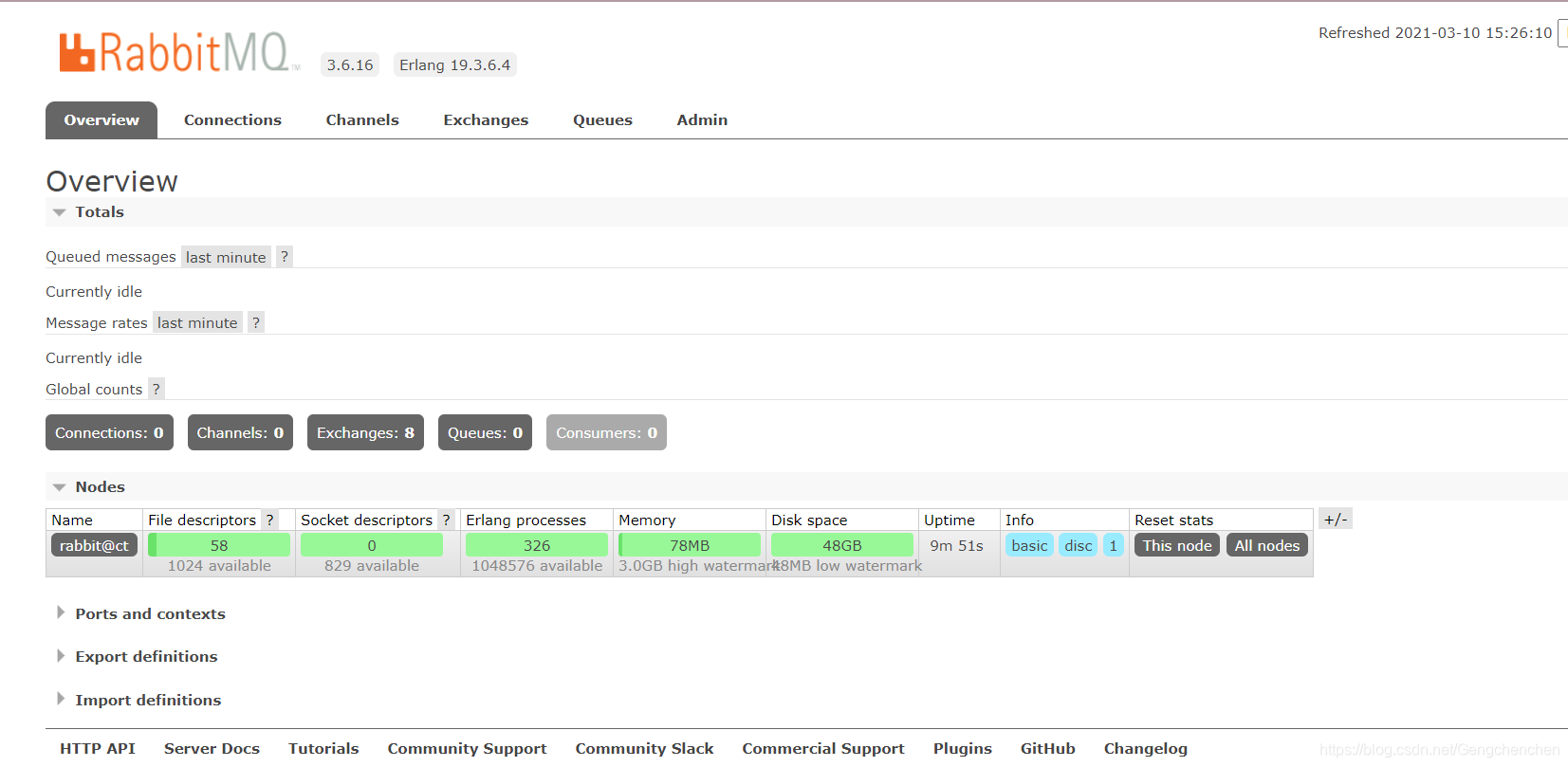Open the Plugins link
Viewport: 1568px width, 767px height.
(x=963, y=748)
